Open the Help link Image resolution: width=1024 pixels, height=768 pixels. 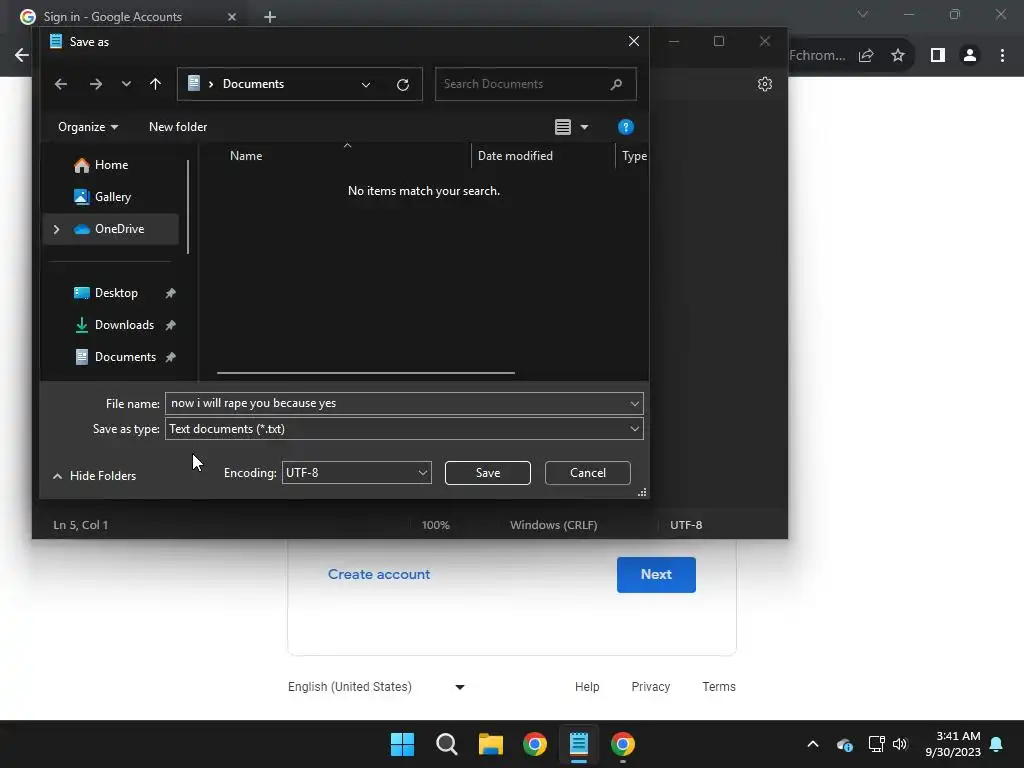tap(587, 687)
